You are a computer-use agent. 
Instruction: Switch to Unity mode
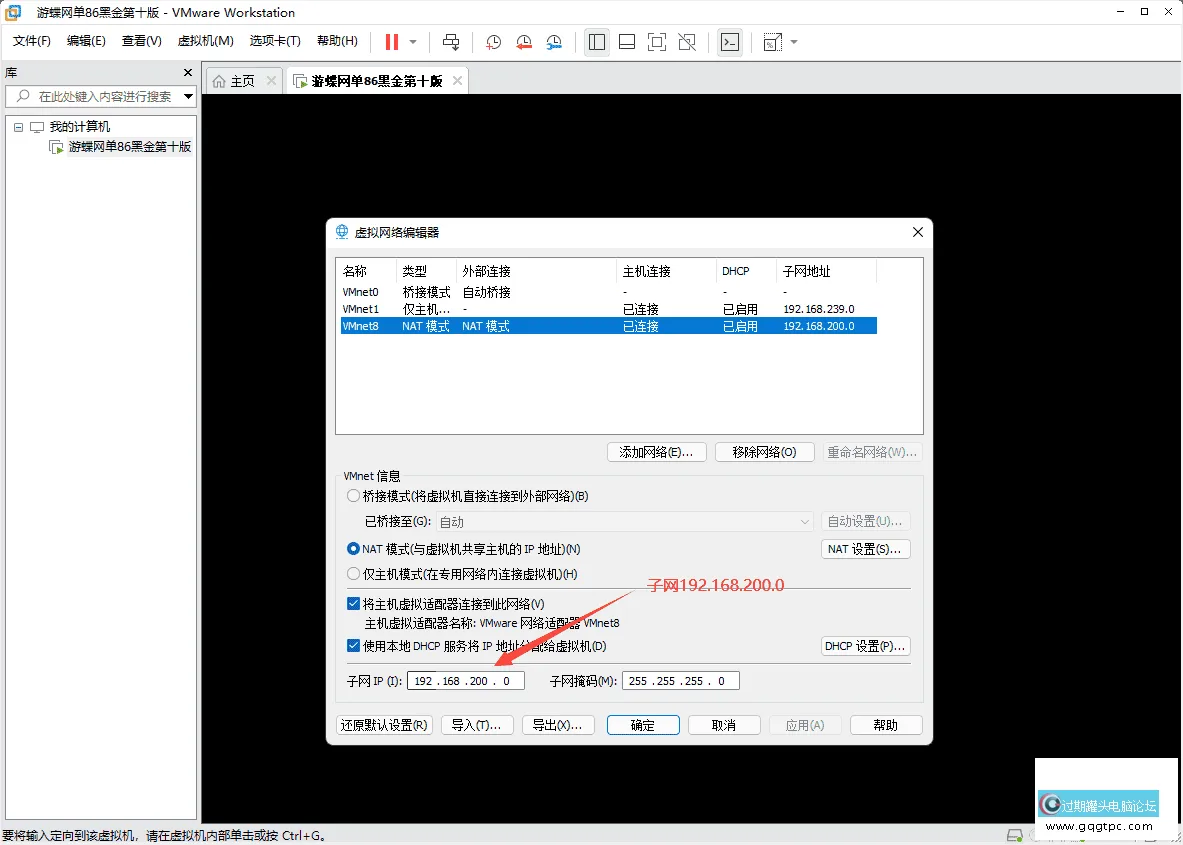tap(687, 42)
